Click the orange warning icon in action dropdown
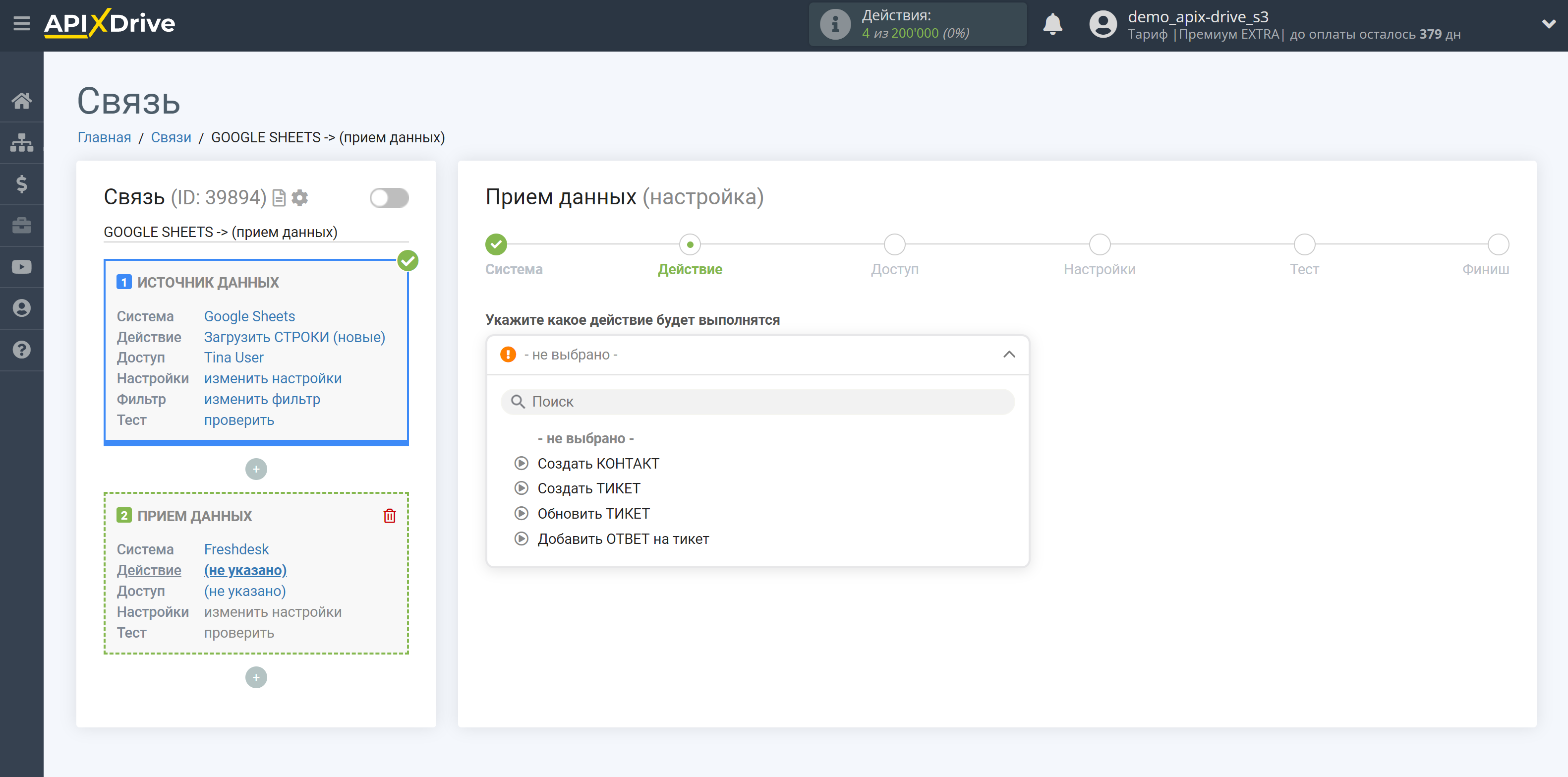 click(508, 355)
